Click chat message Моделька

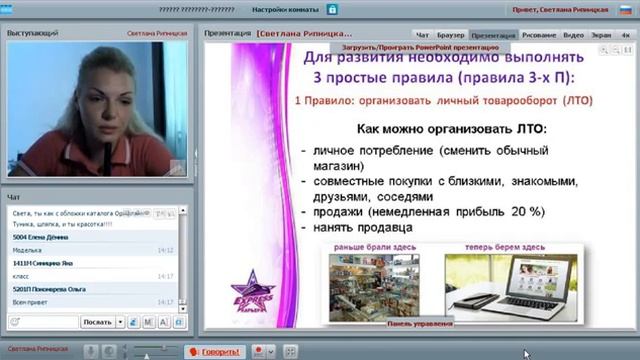pos(27,250)
